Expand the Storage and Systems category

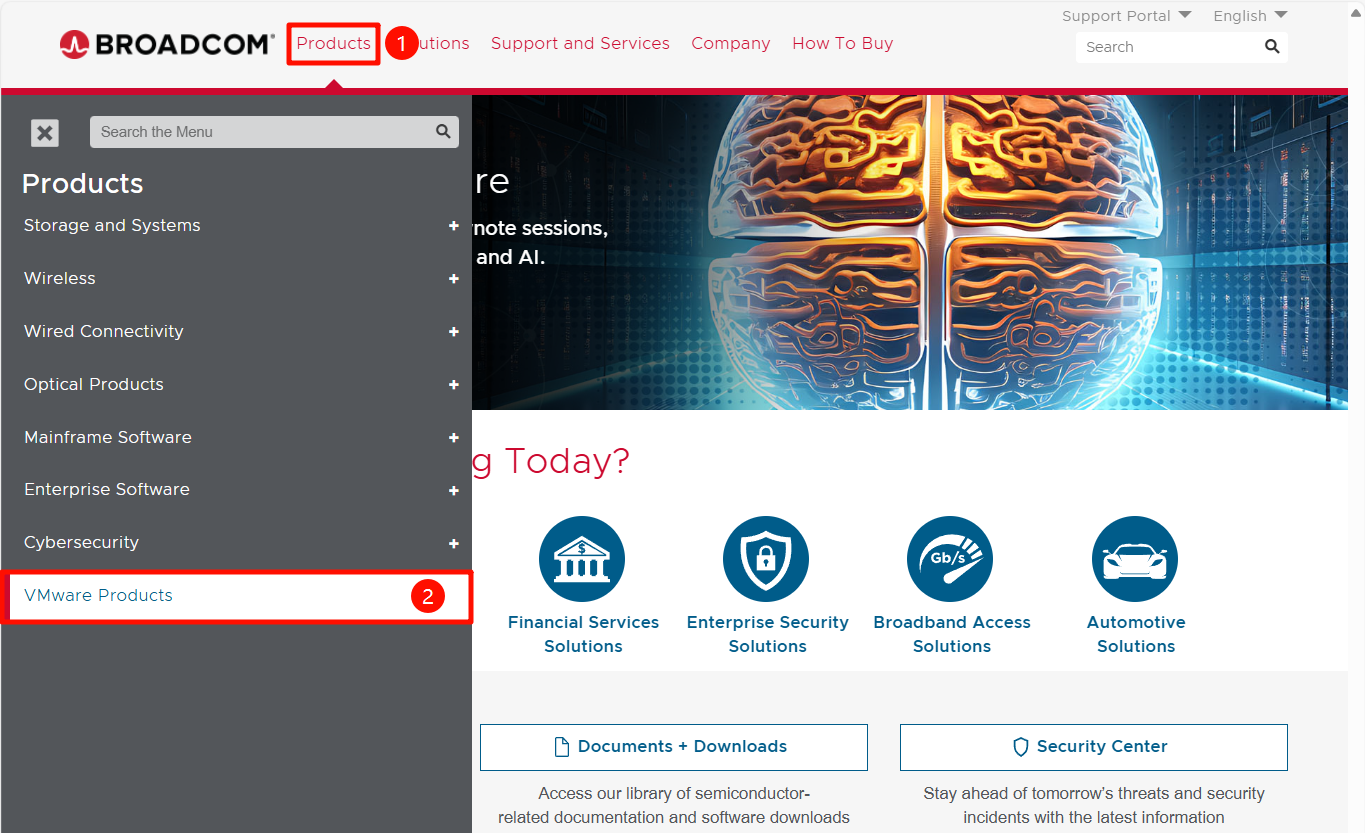[x=454, y=226]
